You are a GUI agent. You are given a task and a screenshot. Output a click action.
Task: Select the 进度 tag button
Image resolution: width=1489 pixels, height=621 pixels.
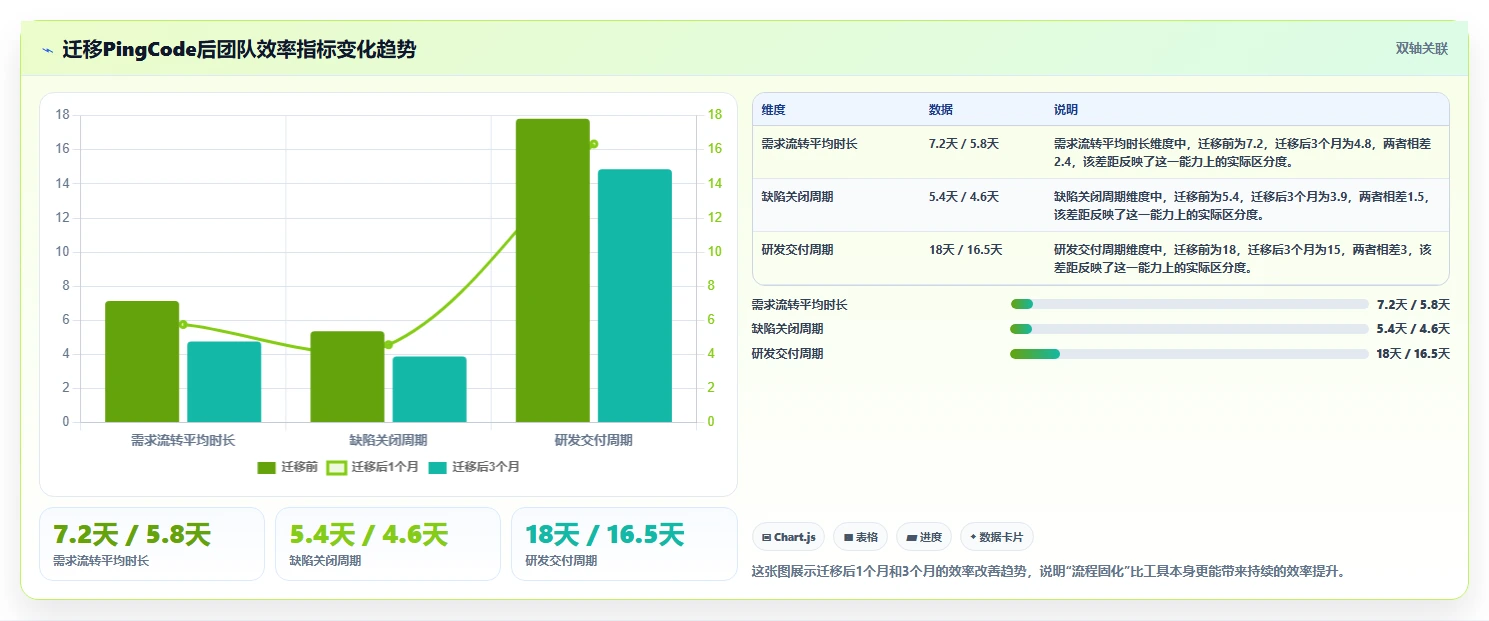click(x=924, y=537)
